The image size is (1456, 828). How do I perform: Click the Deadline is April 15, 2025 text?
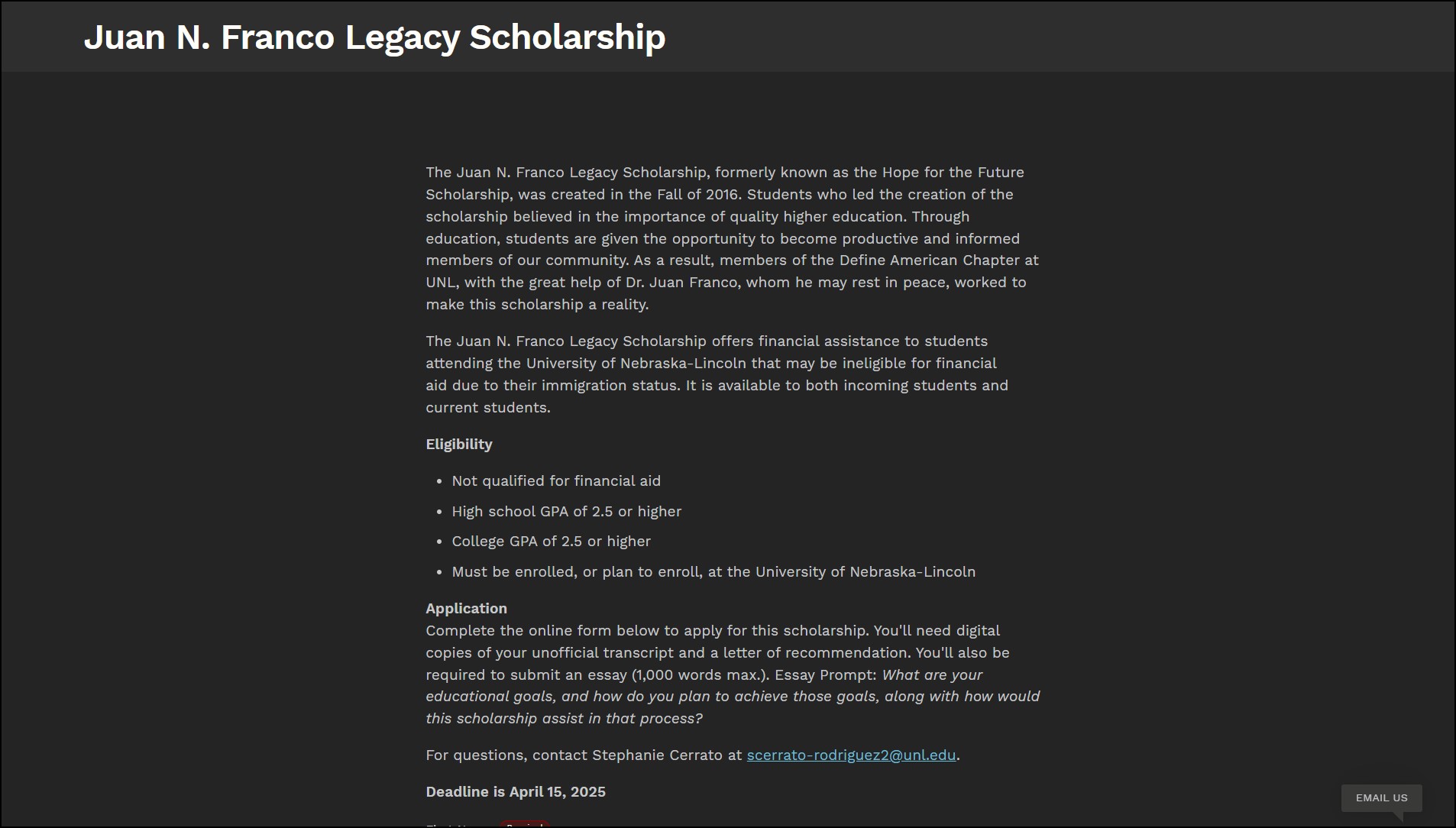tap(516, 792)
